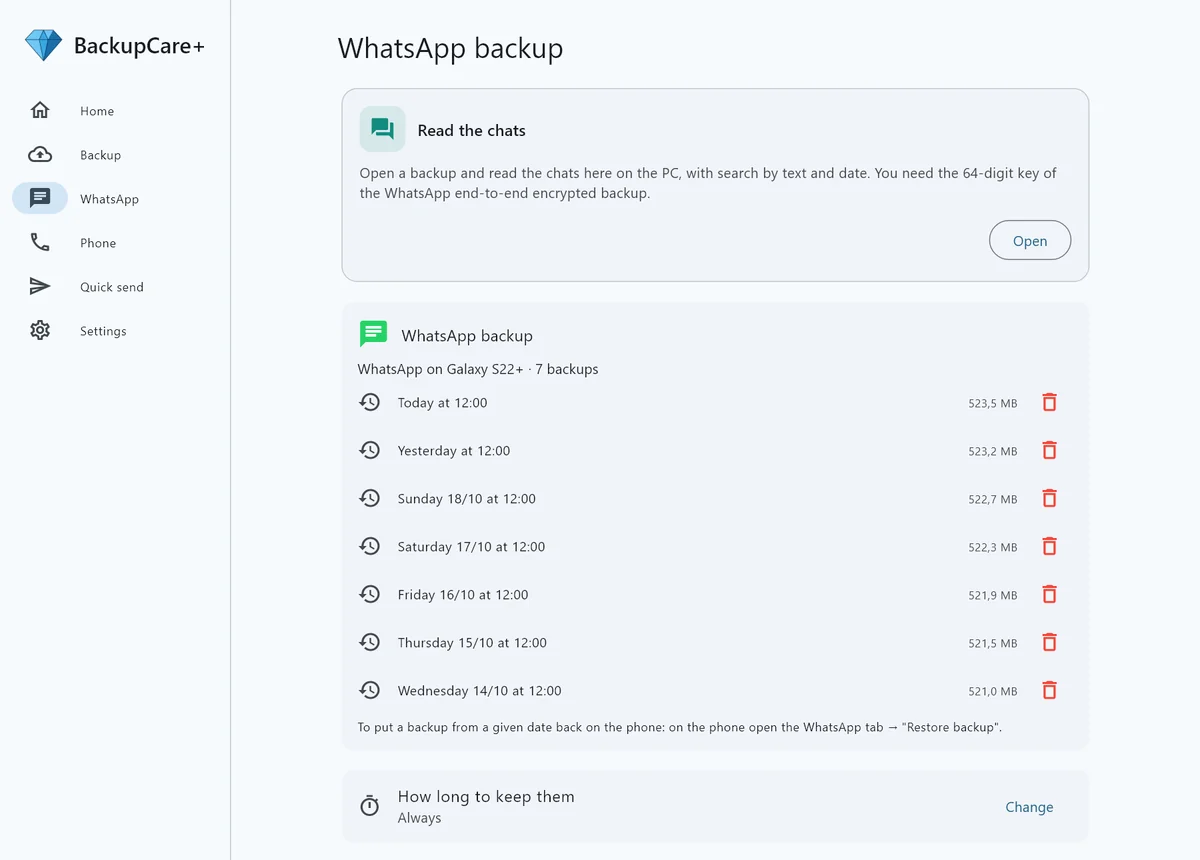Image resolution: width=1200 pixels, height=860 pixels.
Task: Click the Phone handset icon
Action: pos(40,242)
